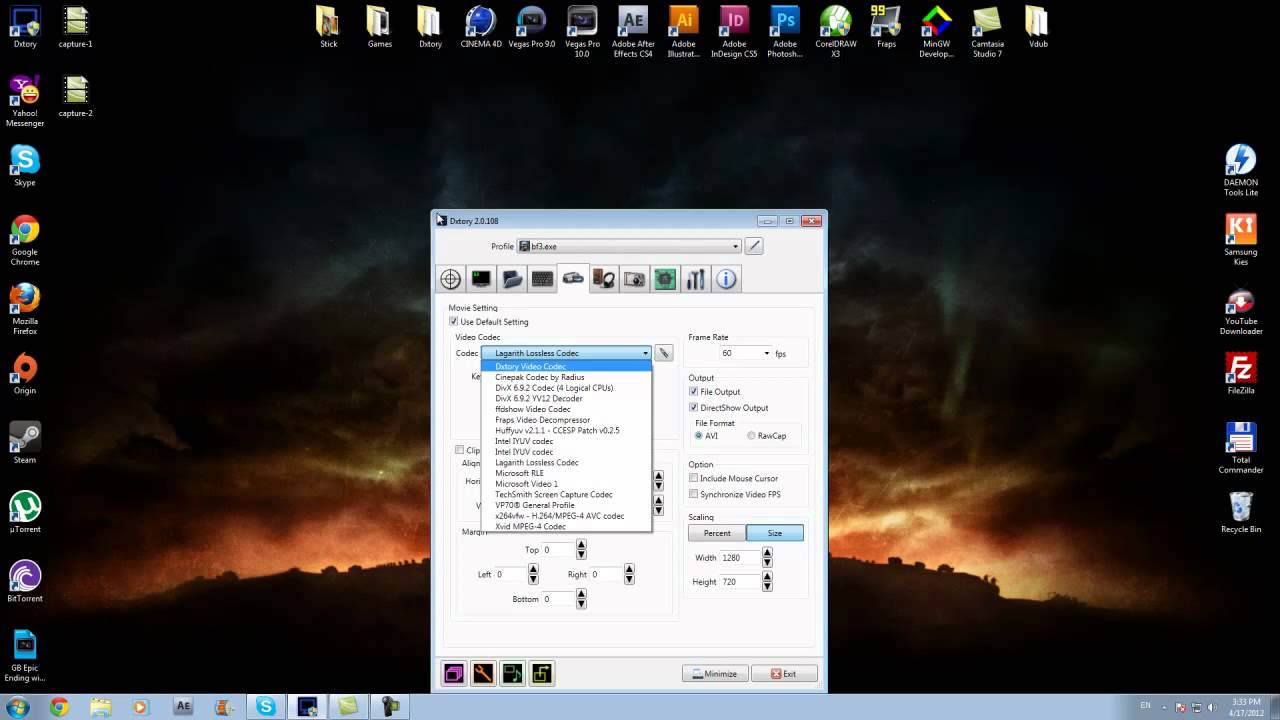Viewport: 1280px width, 720px height.
Task: Switch scaling to Percent
Action: tap(717, 533)
